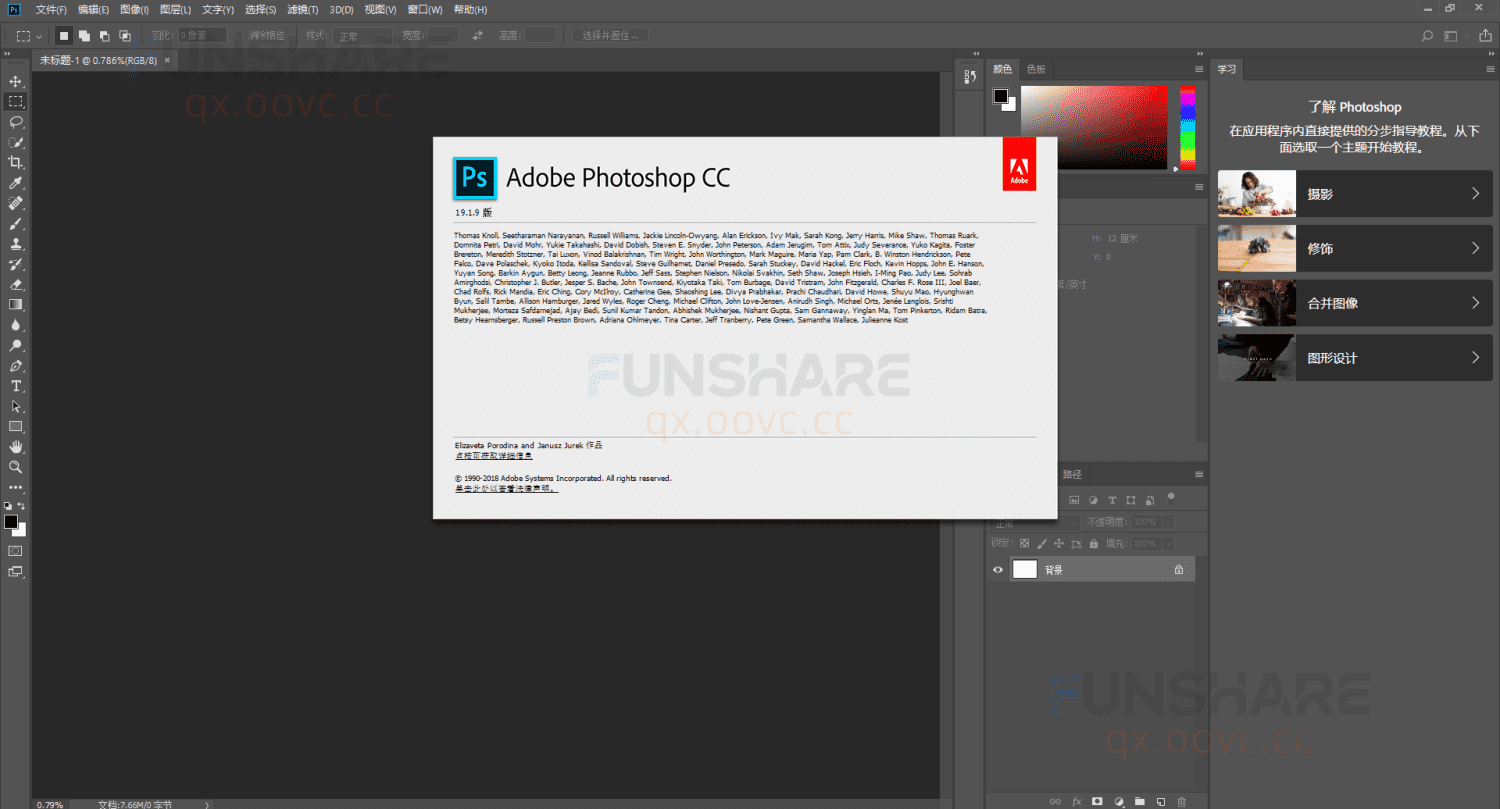Create a new layer
The height and width of the screenshot is (809, 1500).
pos(1160,801)
